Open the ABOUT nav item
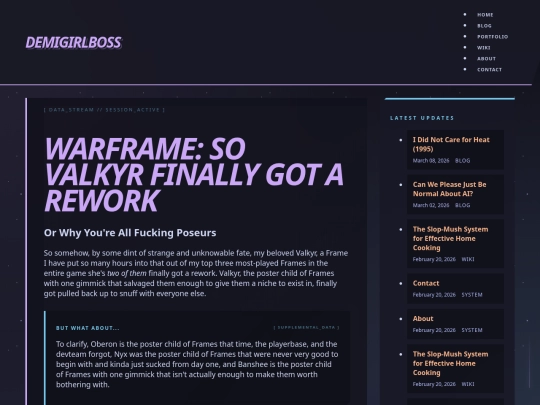Viewport: 540px width, 405px height. [486, 59]
